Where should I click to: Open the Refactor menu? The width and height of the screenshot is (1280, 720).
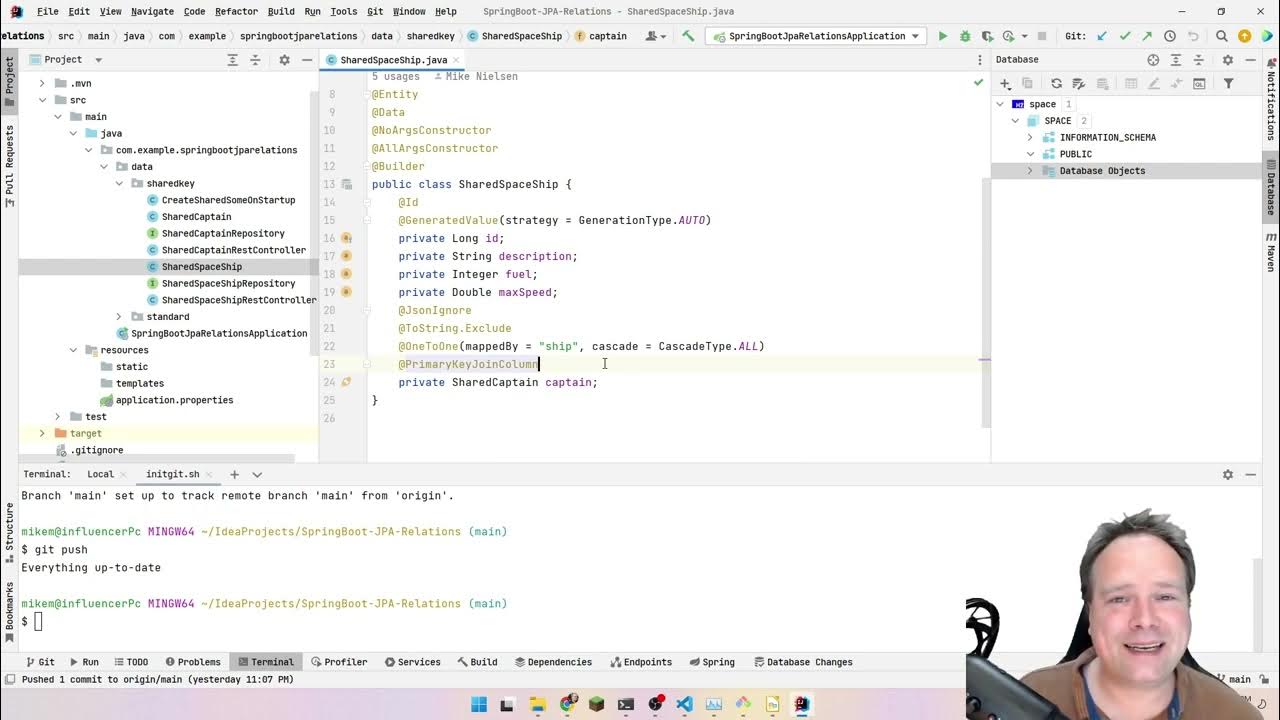click(236, 12)
